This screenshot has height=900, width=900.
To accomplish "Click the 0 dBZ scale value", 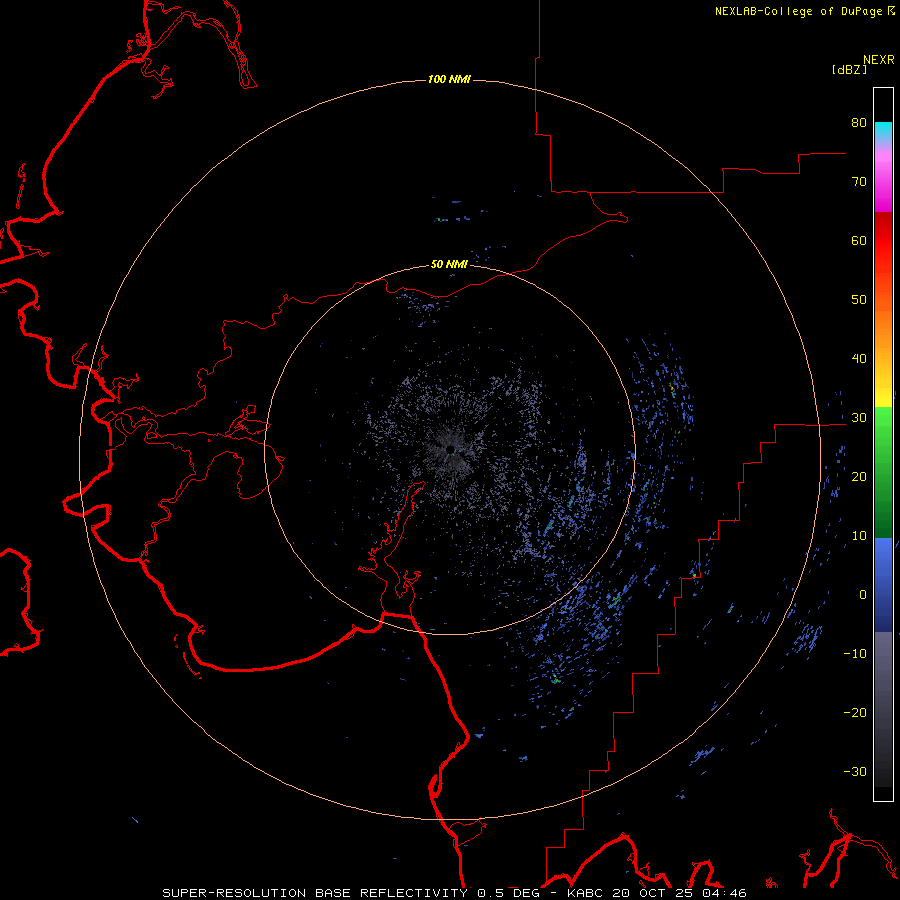I will pyautogui.click(x=863, y=595).
